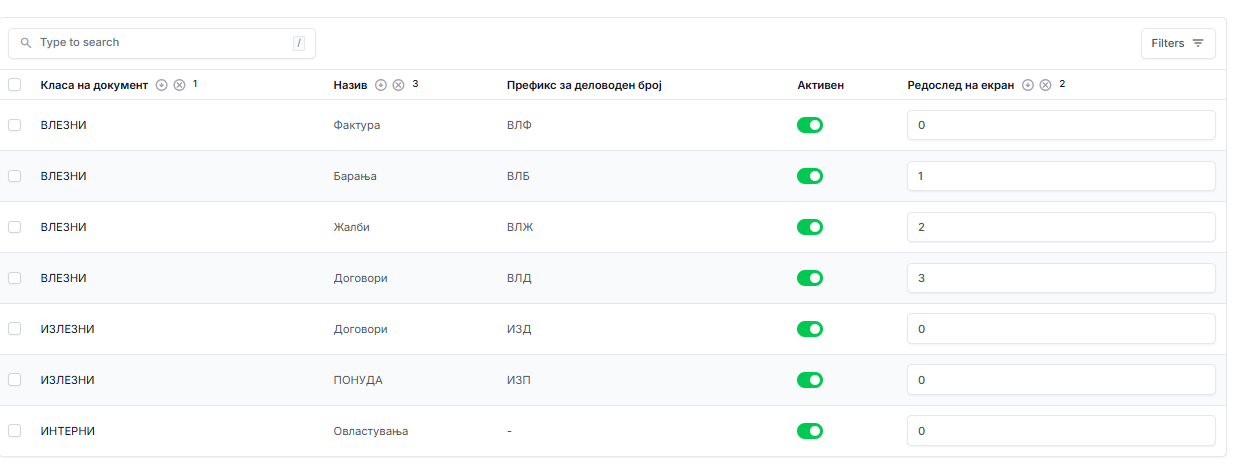The height and width of the screenshot is (464, 1243).
Task: Remove sorting from Редослед на екран column
Action: (1045, 85)
